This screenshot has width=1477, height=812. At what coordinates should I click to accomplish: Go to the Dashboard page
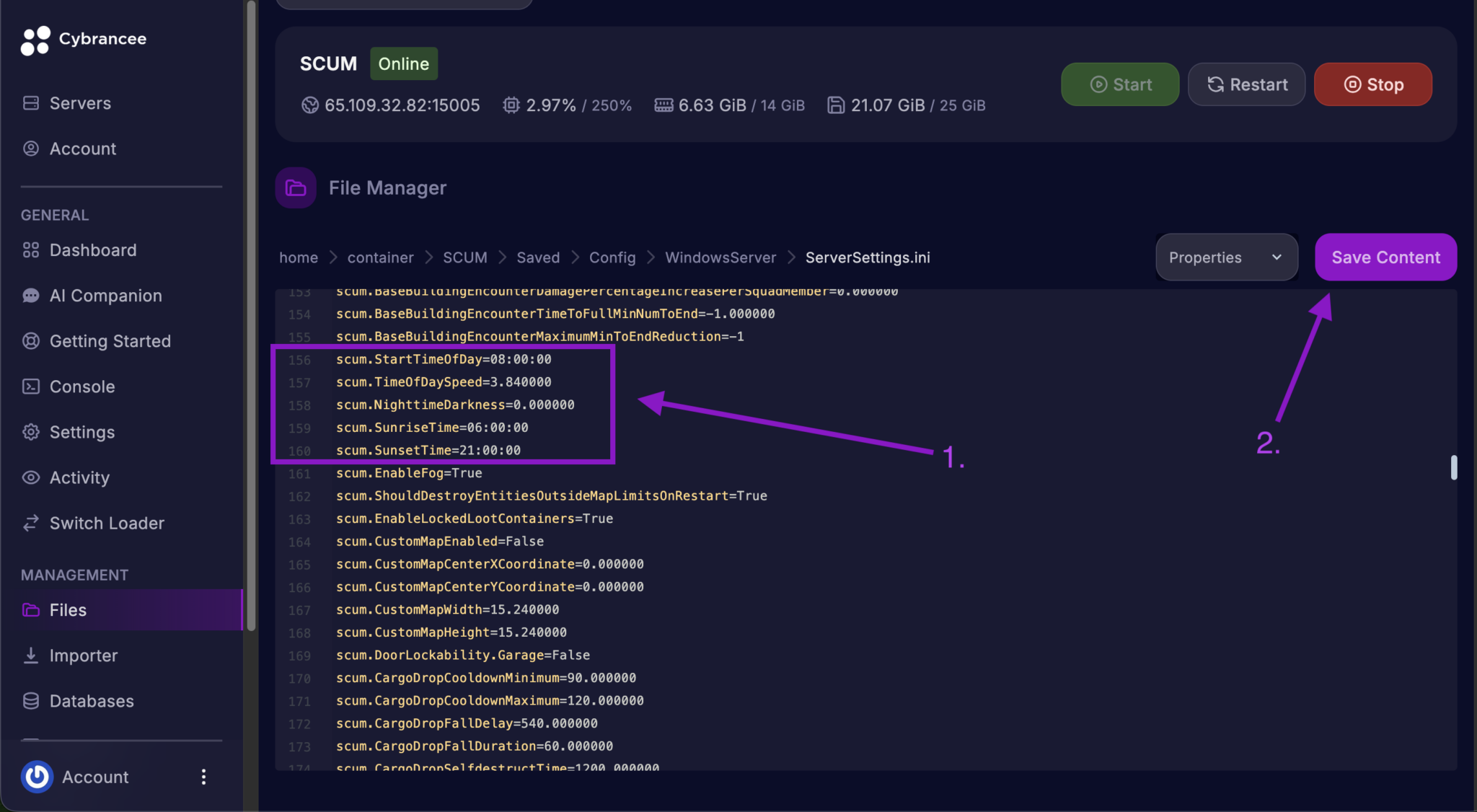click(x=92, y=250)
